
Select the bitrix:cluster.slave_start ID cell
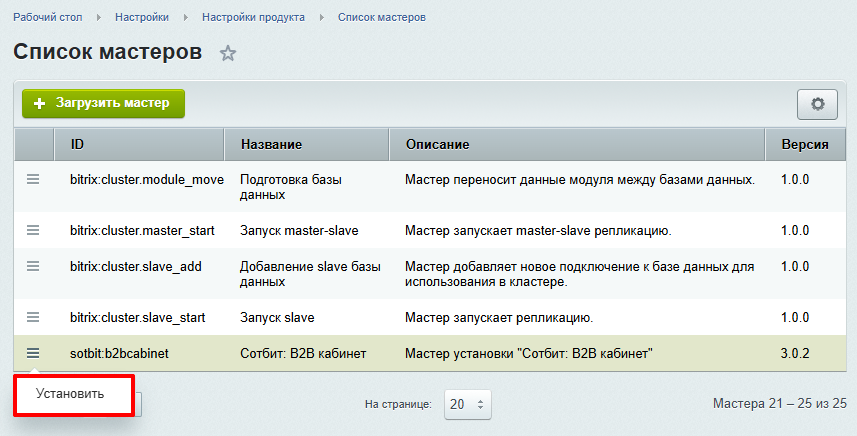click(137, 317)
